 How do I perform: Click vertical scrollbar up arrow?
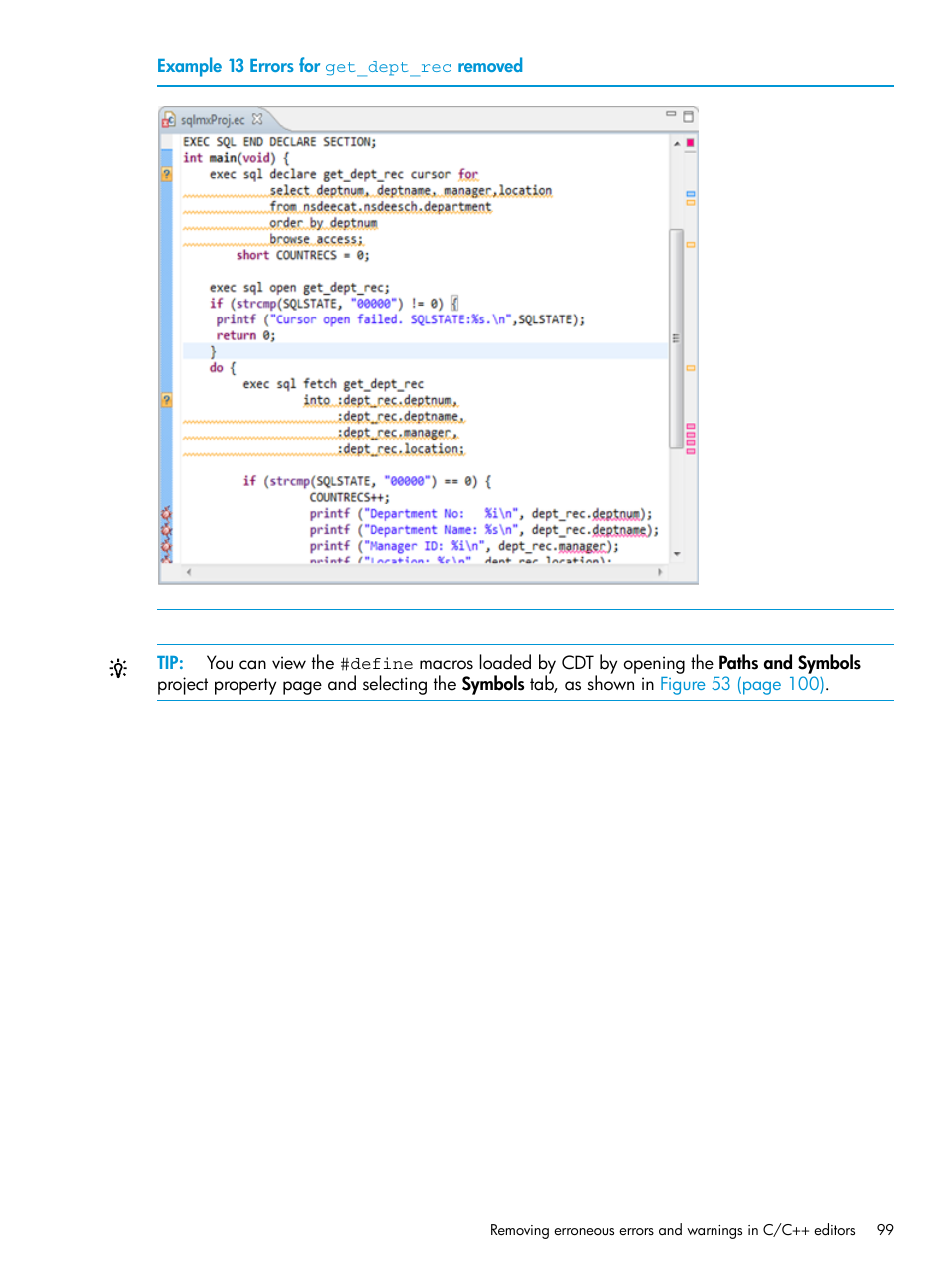click(676, 143)
